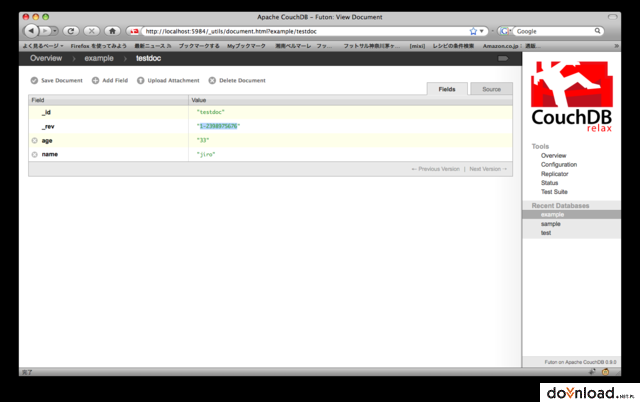The image size is (640, 402).
Task: Click the Field column header
Action: point(108,100)
